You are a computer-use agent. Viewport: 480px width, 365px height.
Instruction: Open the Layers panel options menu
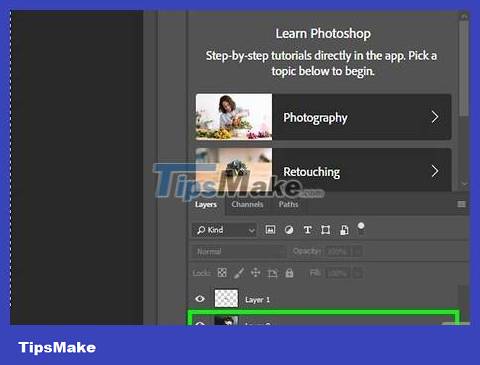pyautogui.click(x=461, y=204)
